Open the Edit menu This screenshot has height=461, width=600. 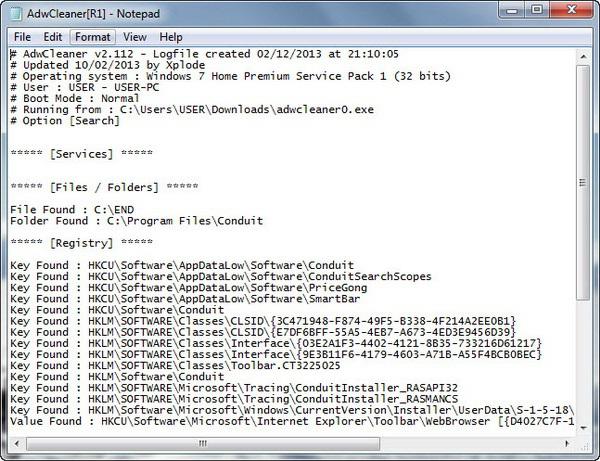(x=52, y=37)
